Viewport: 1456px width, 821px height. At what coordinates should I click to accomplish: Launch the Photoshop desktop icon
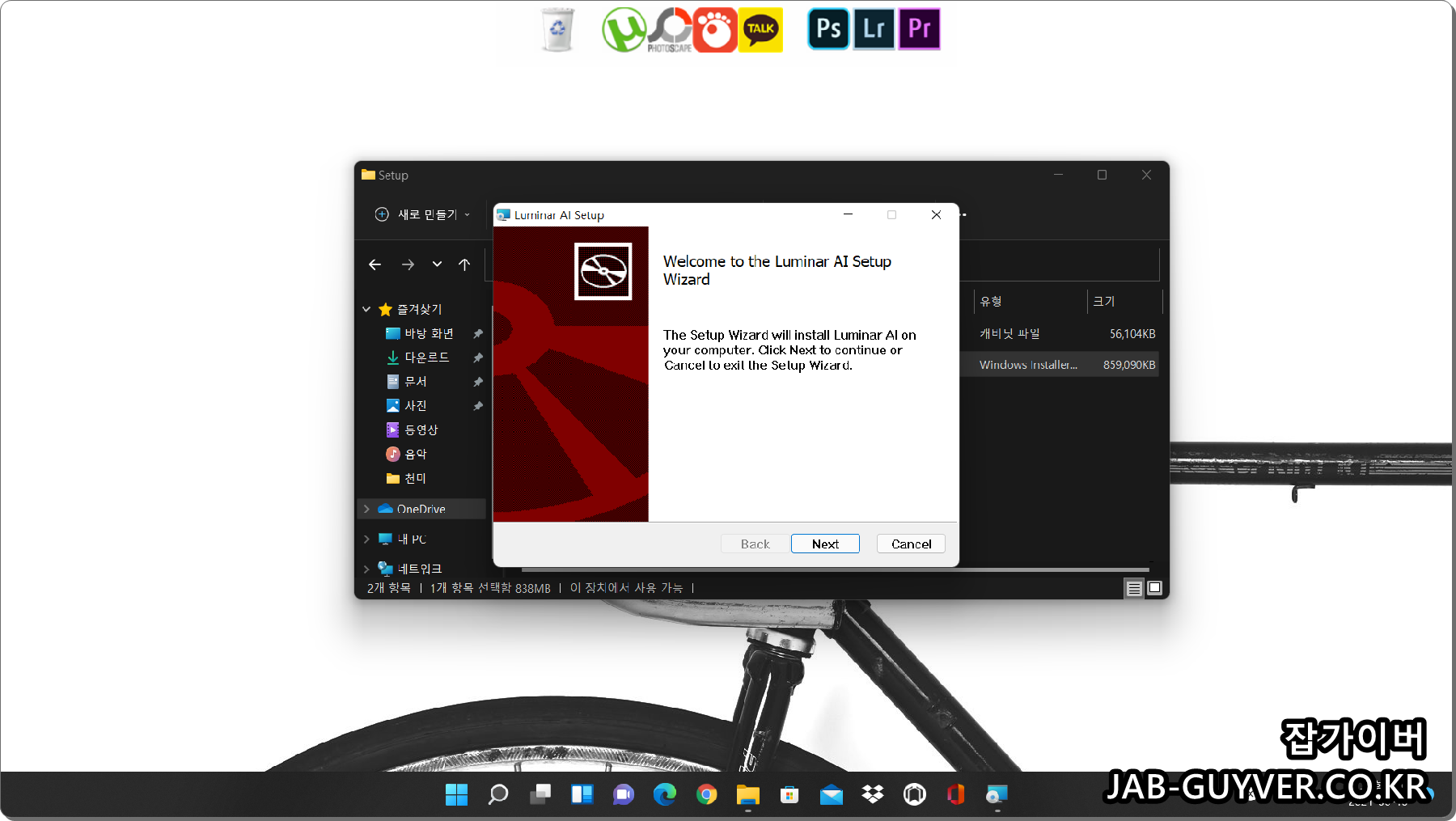click(828, 29)
